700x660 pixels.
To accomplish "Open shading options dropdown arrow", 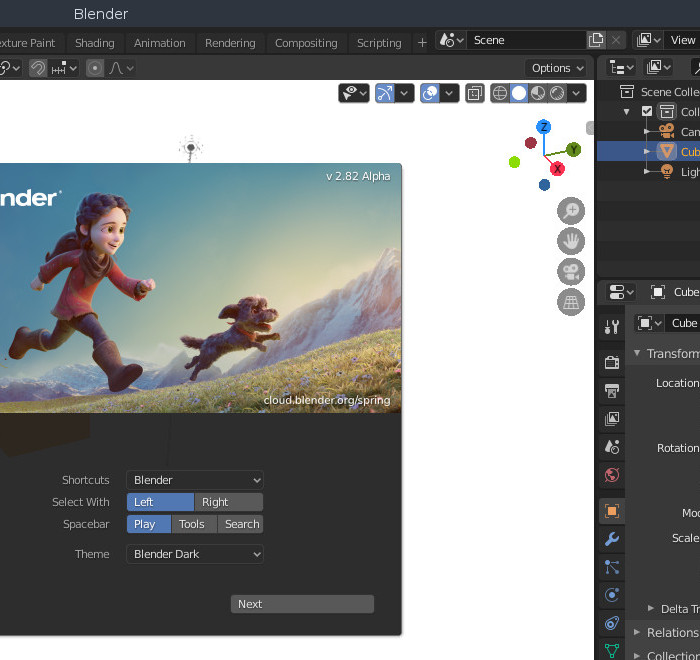I will [x=576, y=93].
